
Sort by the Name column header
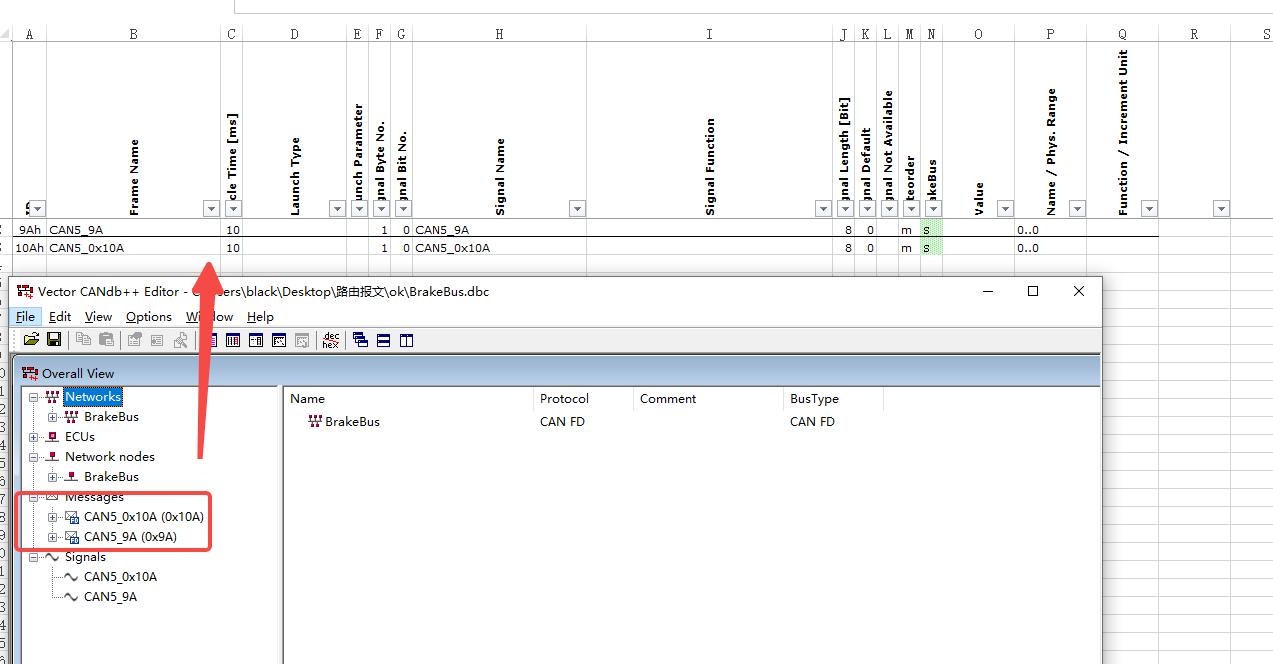tap(408, 399)
